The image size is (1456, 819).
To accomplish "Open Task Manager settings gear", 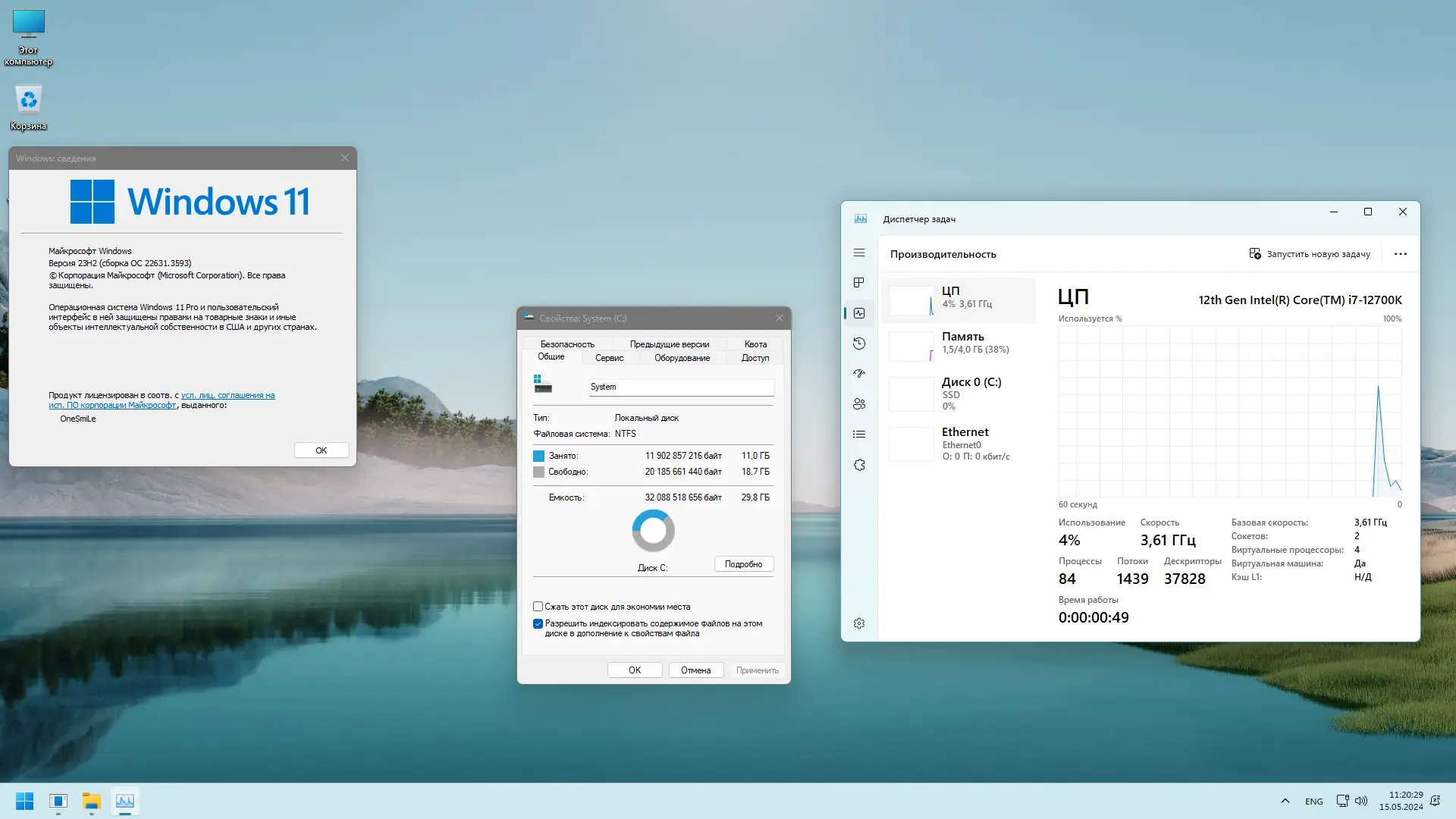I will pos(858,623).
